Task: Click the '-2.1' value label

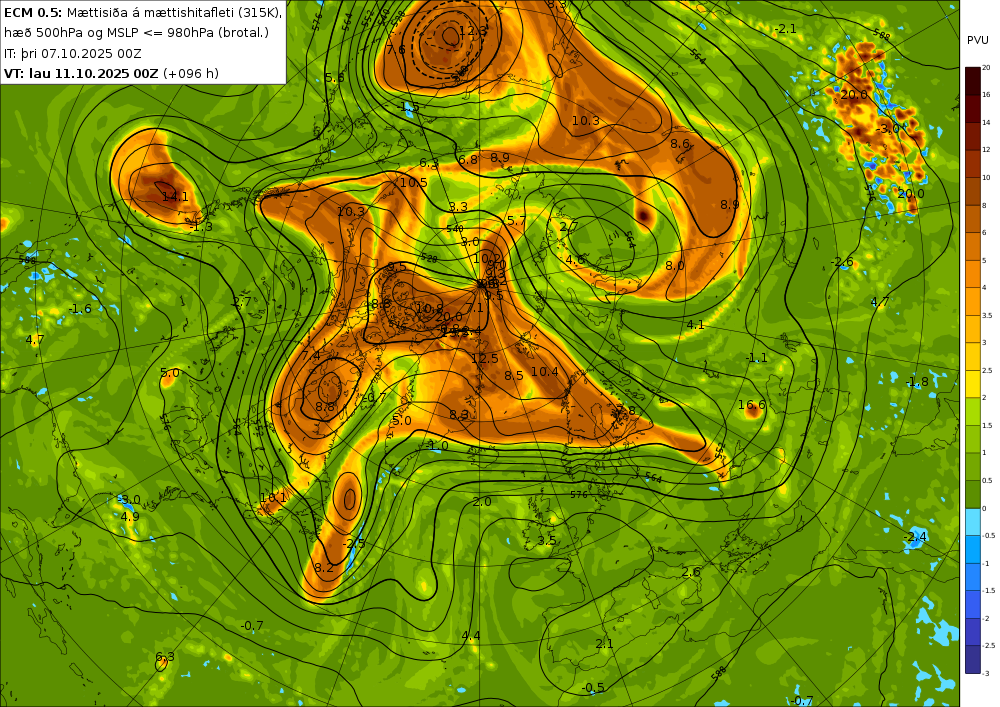Action: 785,29
